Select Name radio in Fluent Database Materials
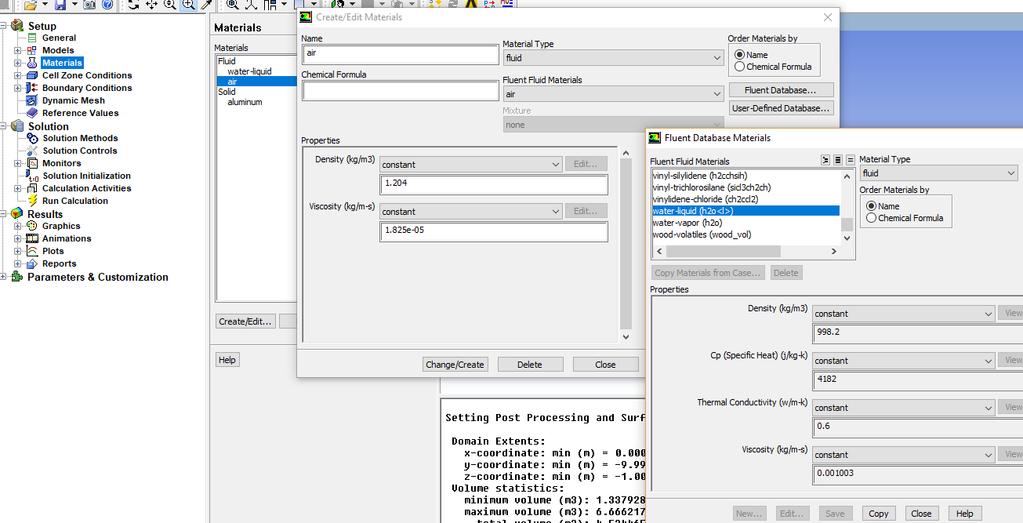This screenshot has width=1023, height=523. tap(871, 206)
